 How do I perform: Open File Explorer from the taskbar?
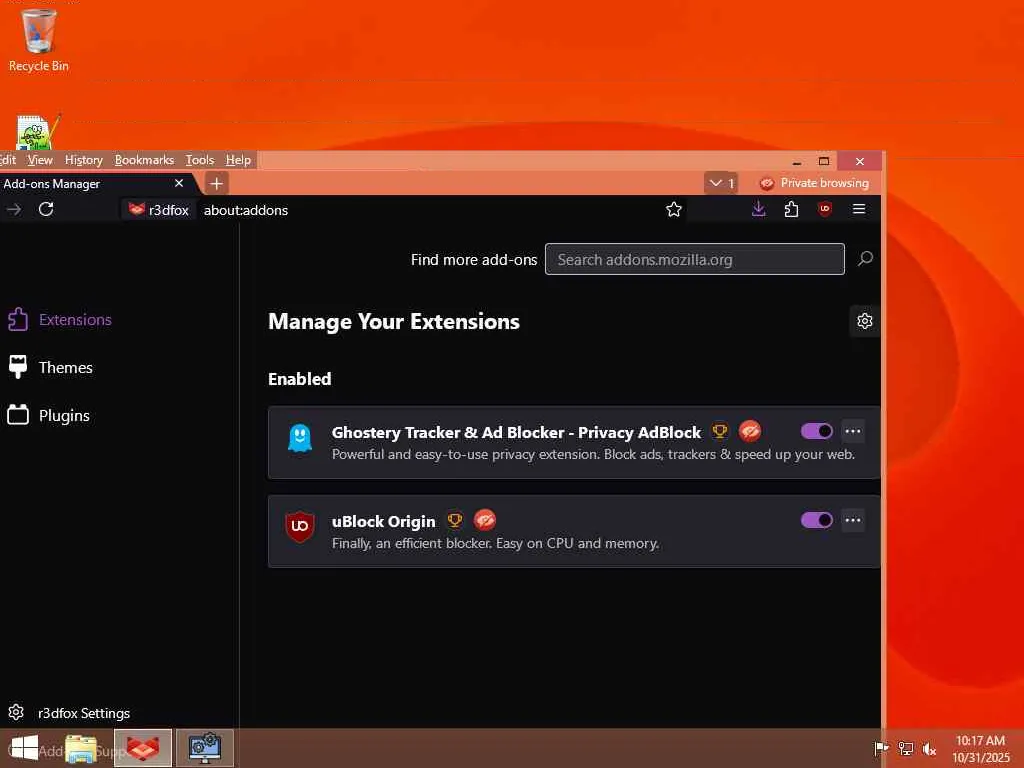pyautogui.click(x=80, y=749)
